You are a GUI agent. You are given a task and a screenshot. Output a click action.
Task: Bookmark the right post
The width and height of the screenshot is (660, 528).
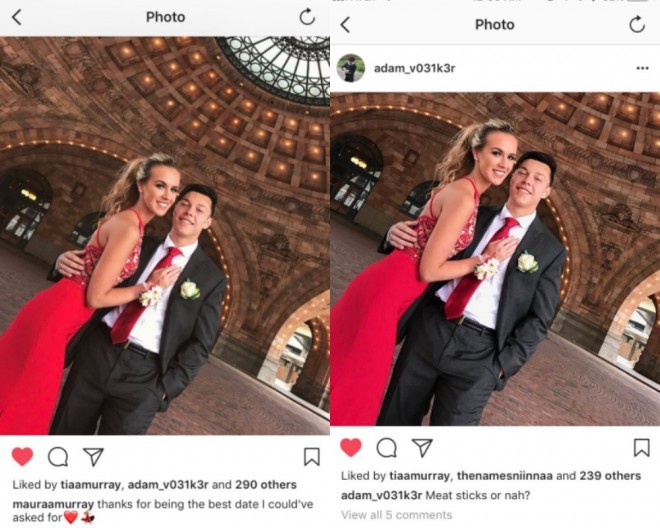click(641, 448)
